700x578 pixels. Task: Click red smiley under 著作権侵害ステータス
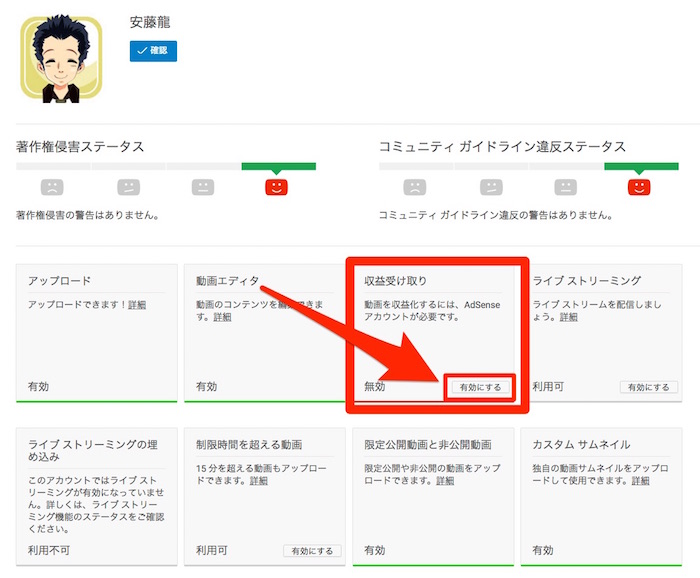click(x=276, y=187)
